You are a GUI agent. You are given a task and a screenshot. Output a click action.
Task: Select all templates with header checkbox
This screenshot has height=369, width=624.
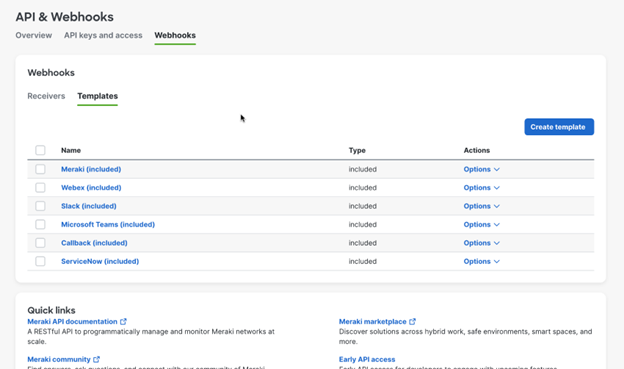pyautogui.click(x=40, y=150)
